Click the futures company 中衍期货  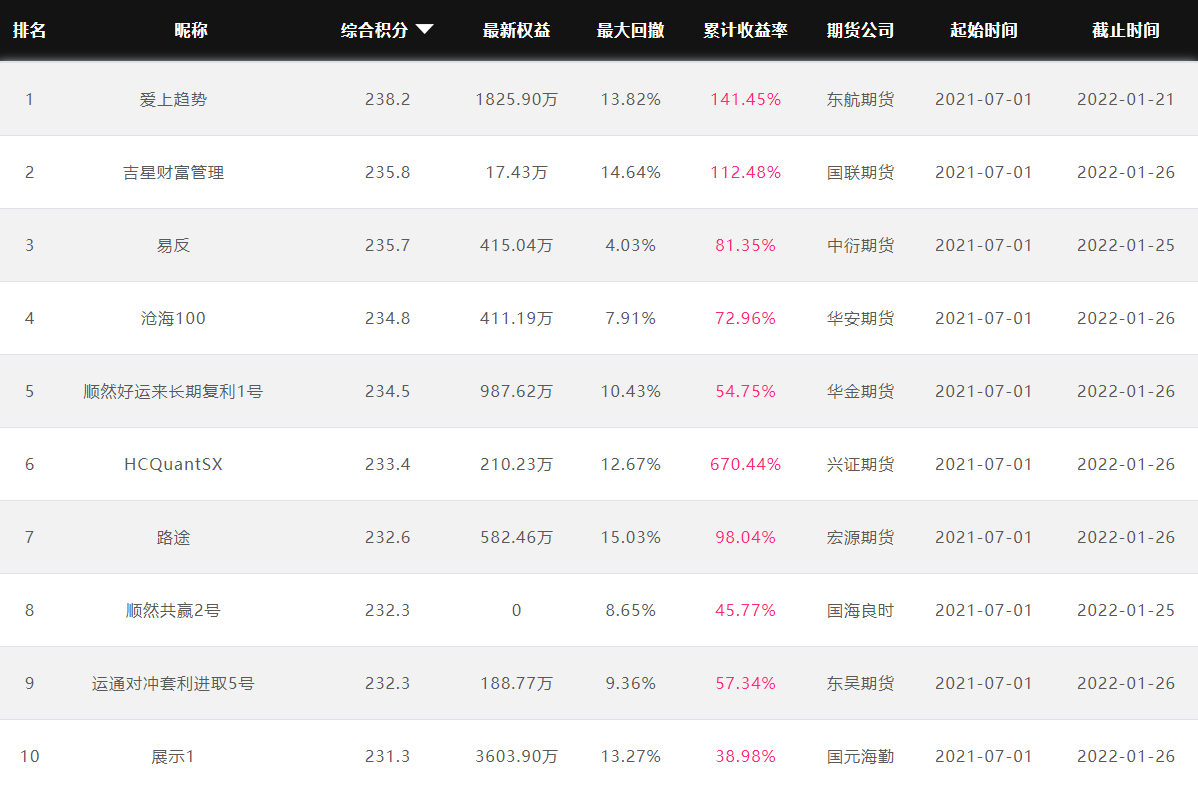[x=860, y=245]
